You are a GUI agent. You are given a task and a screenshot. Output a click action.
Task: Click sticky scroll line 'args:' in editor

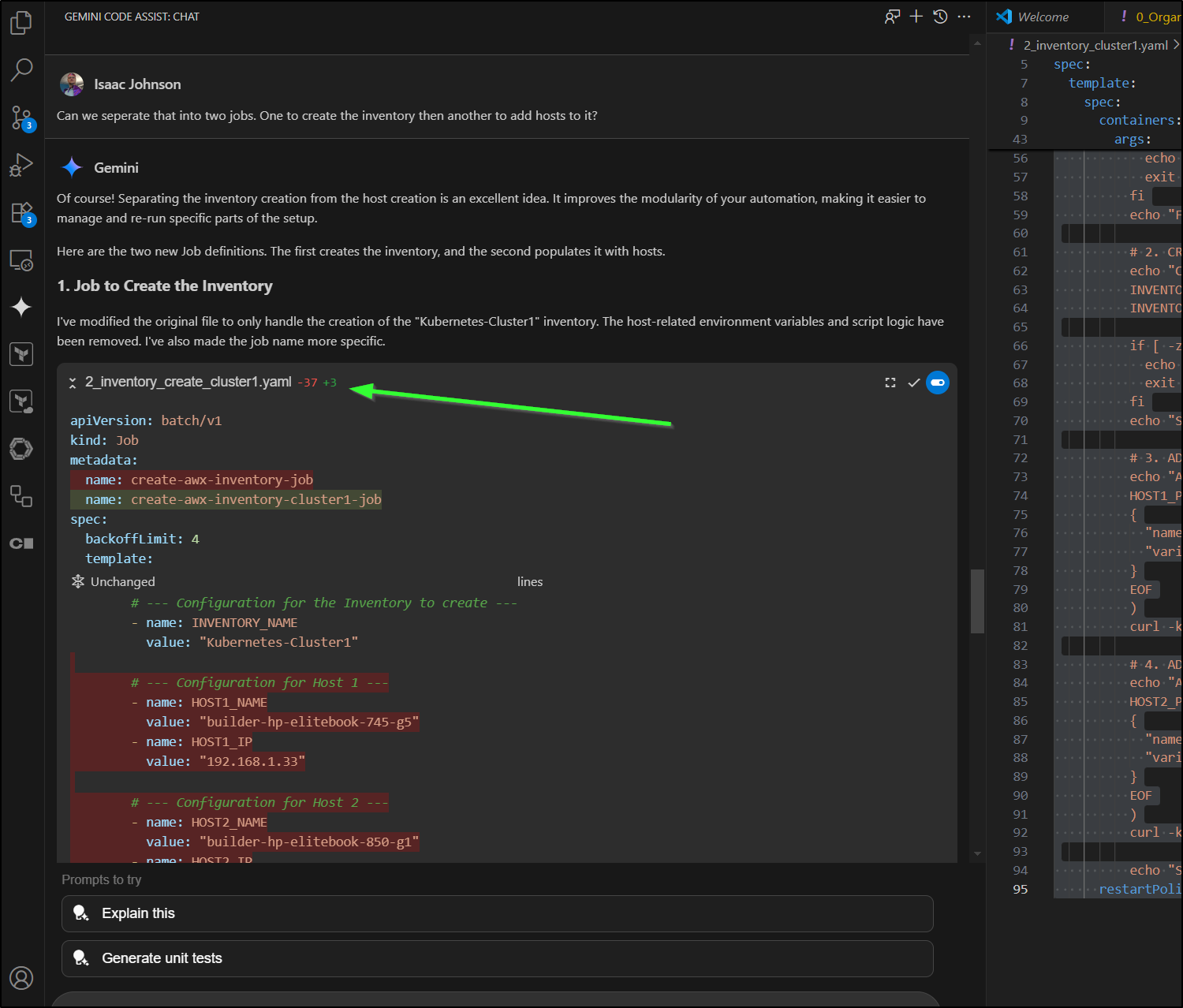(x=1133, y=139)
